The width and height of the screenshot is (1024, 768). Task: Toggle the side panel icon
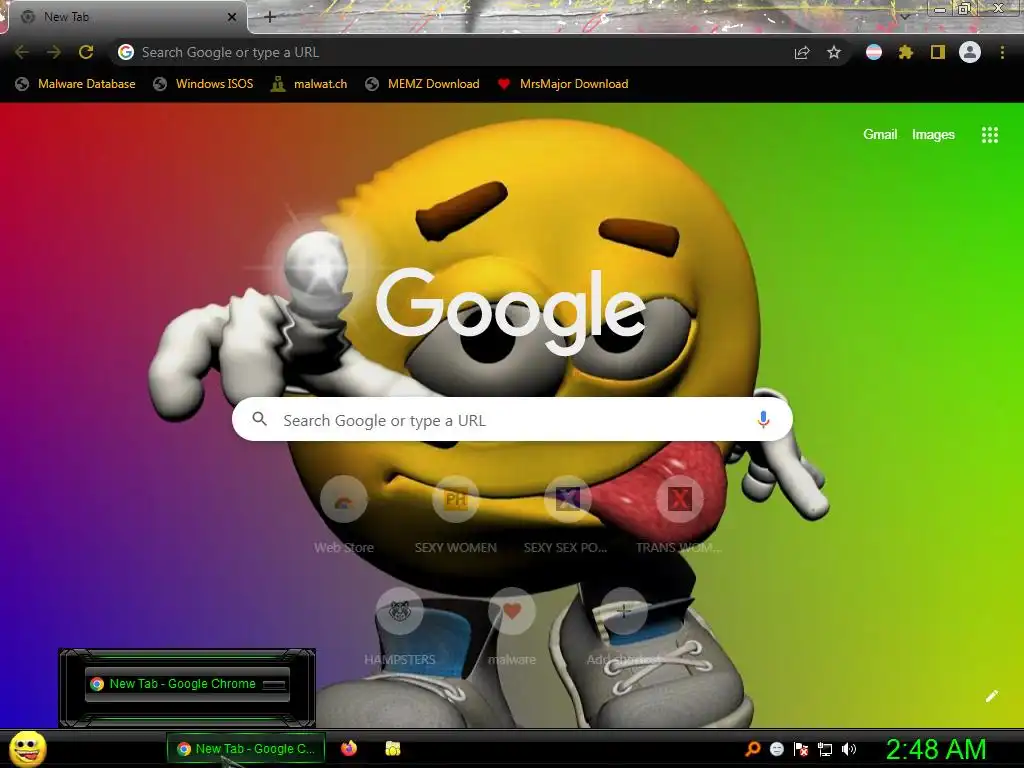tap(938, 52)
